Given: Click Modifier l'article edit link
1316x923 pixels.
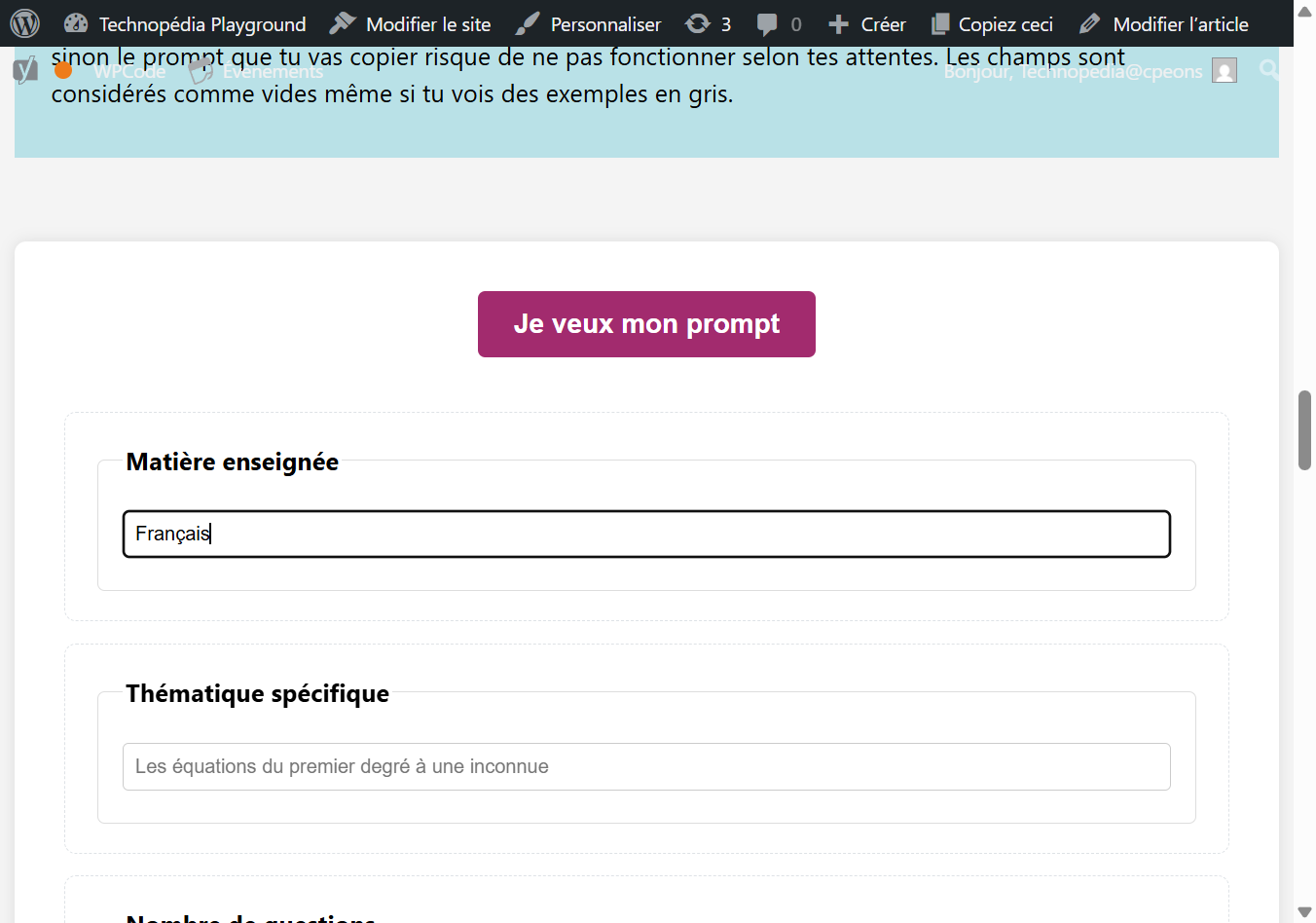Looking at the screenshot, I should (1163, 23).
